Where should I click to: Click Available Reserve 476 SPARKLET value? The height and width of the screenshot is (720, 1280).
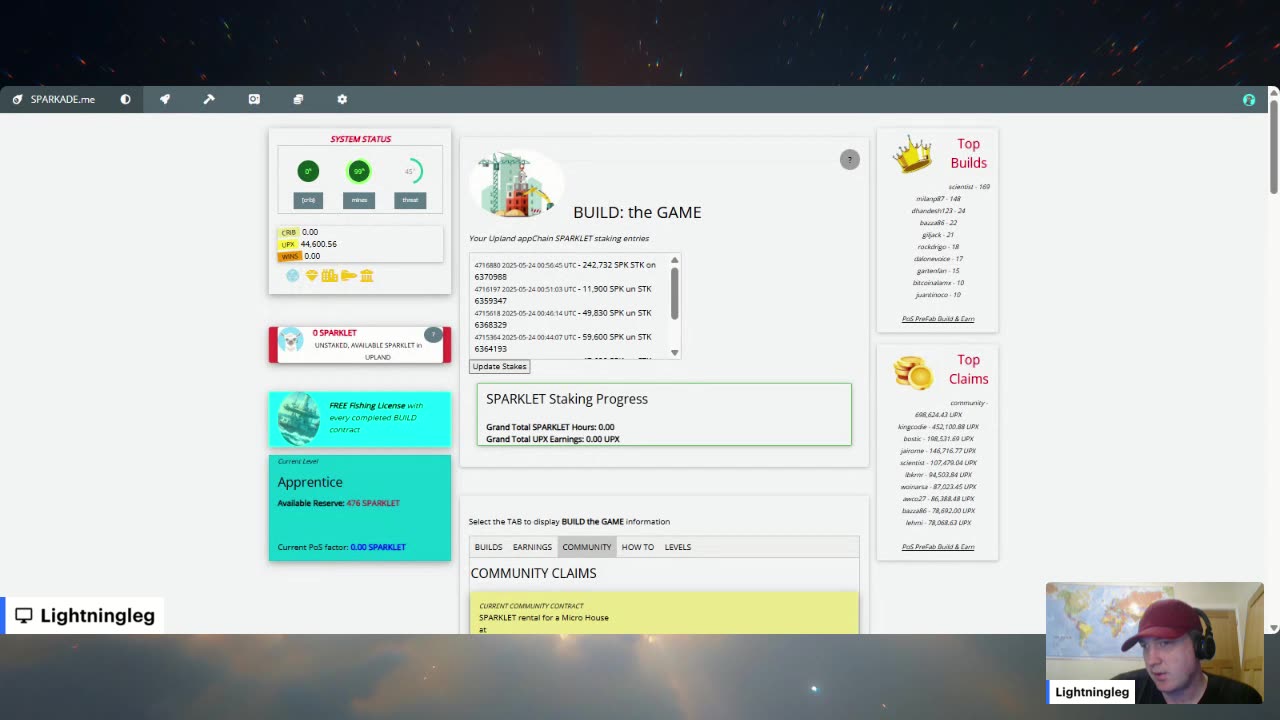click(373, 503)
